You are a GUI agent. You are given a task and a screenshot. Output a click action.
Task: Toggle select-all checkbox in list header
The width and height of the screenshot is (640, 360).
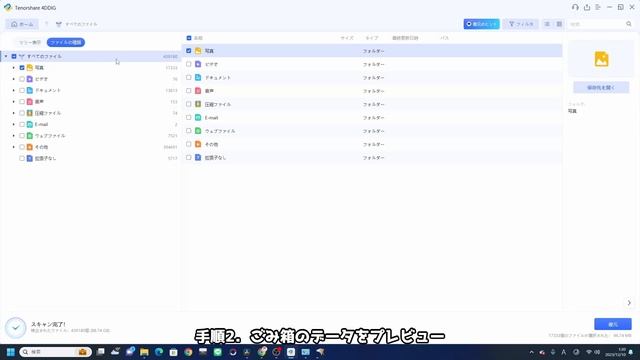tap(189, 38)
